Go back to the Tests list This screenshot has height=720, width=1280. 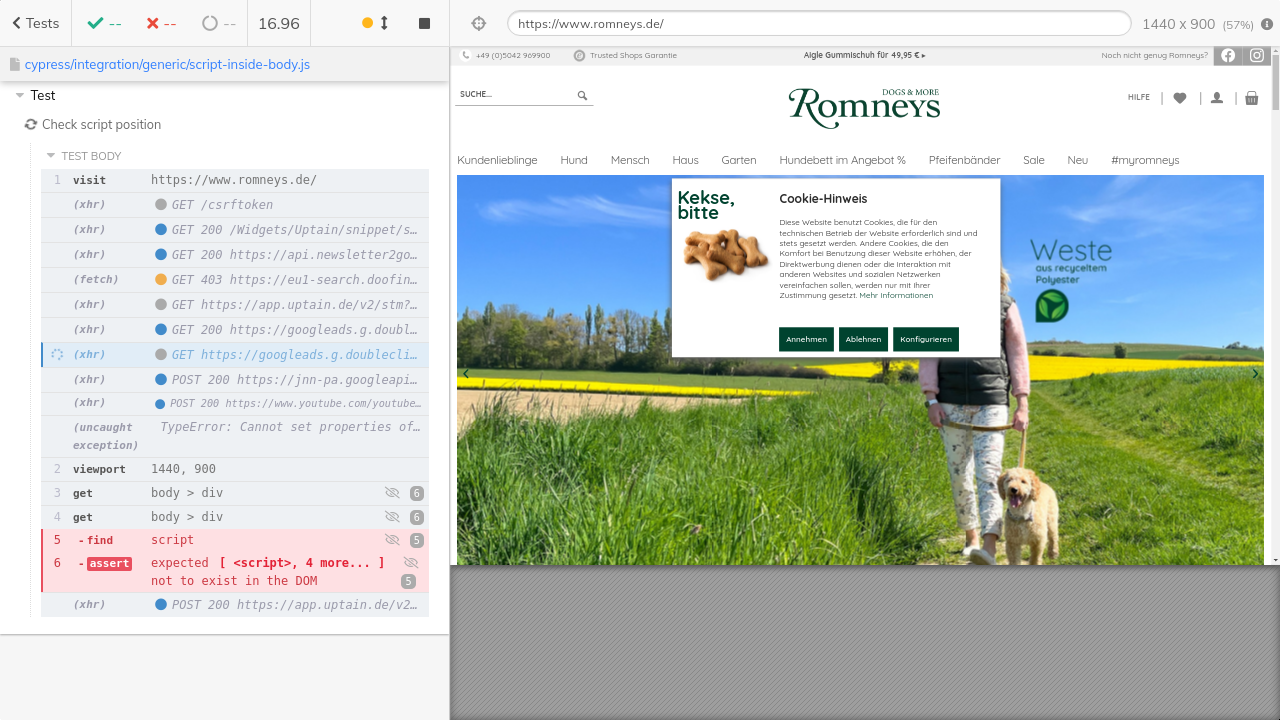point(35,23)
